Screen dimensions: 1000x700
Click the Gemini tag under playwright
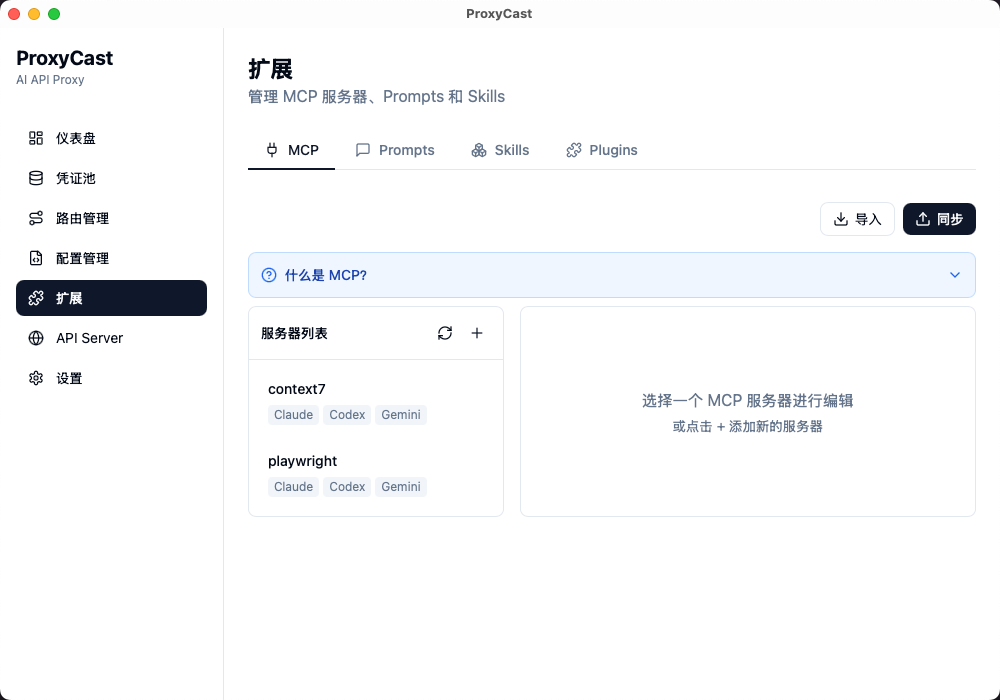[400, 487]
